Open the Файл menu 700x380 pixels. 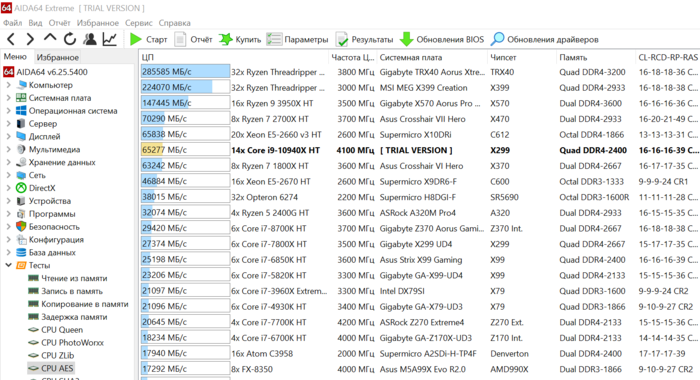coord(12,23)
